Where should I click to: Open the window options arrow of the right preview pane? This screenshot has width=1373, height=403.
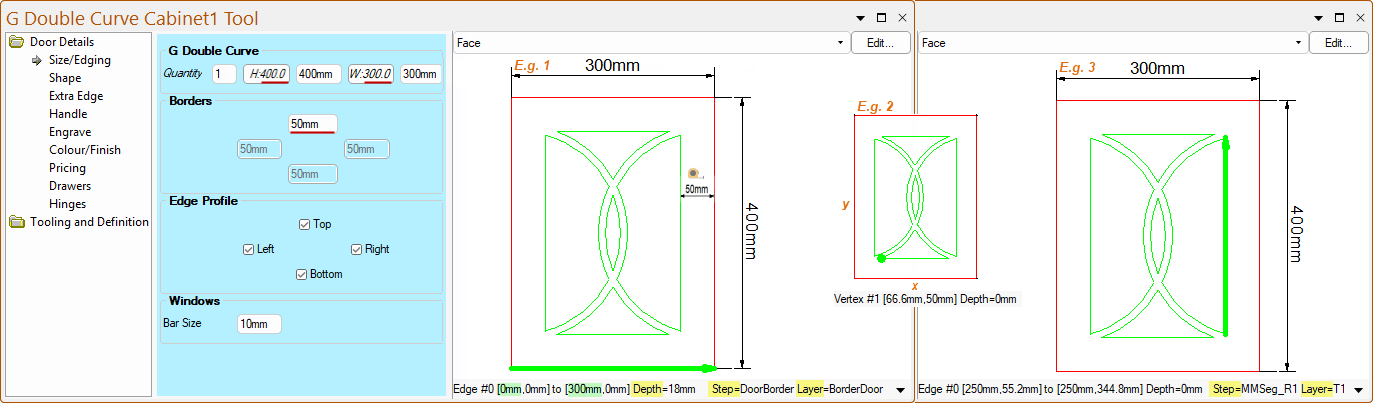click(1320, 18)
